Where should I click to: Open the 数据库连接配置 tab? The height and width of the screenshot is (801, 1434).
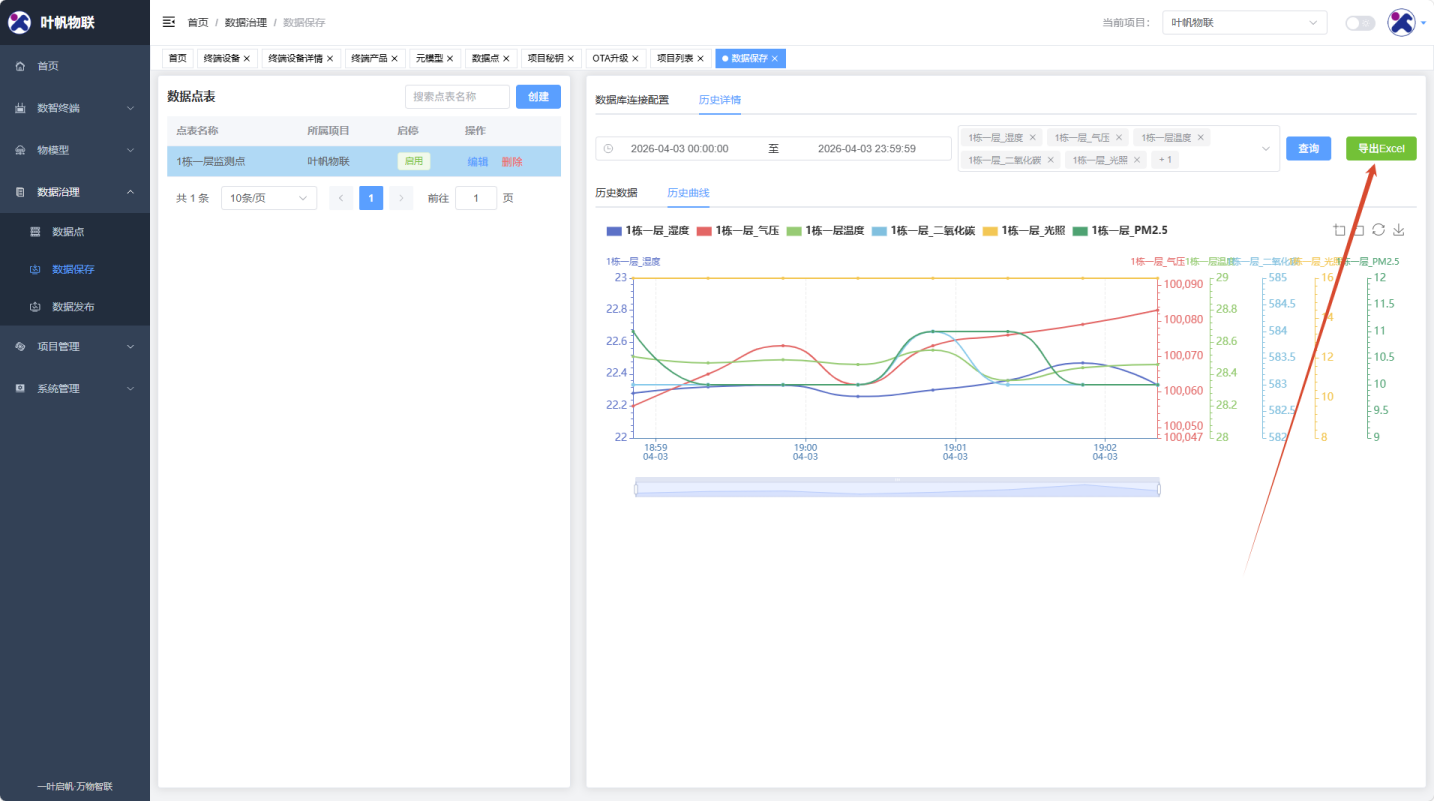632,100
